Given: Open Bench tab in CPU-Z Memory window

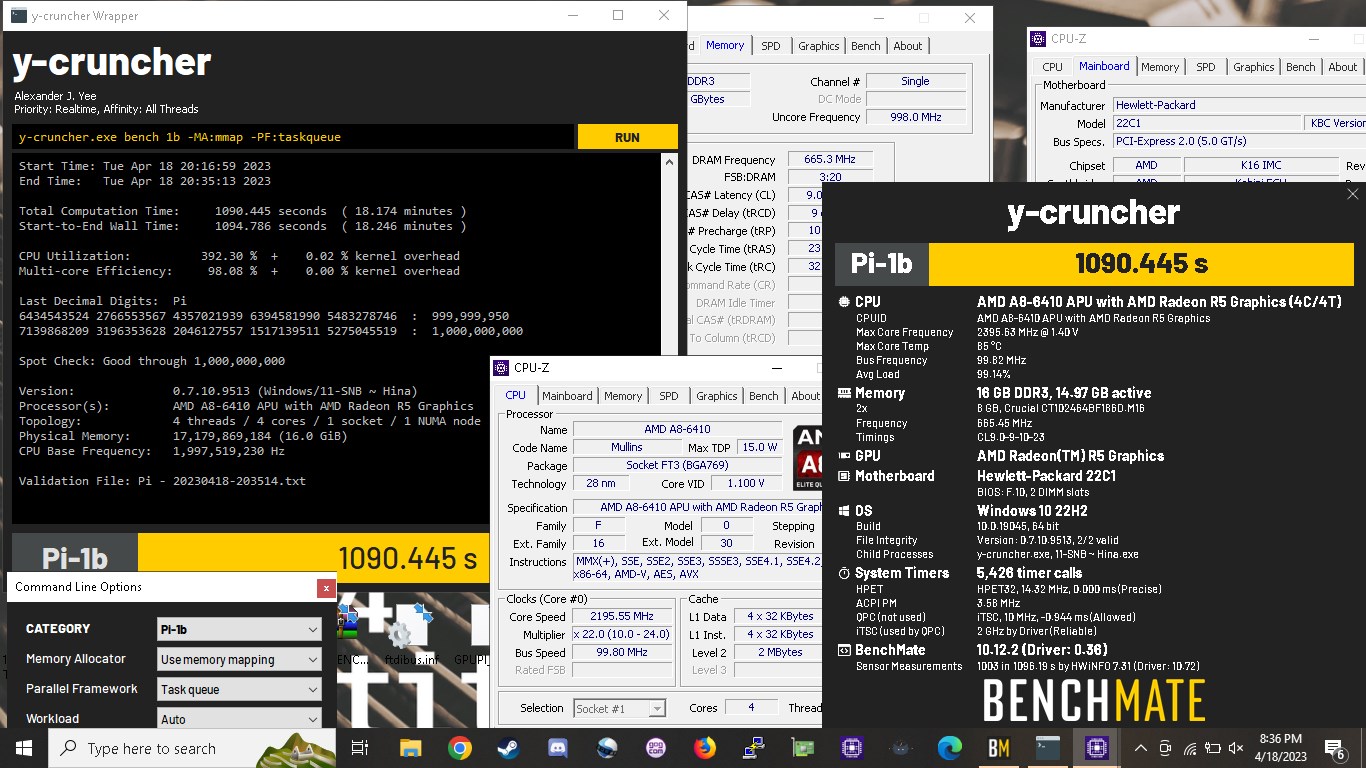Looking at the screenshot, I should pyautogui.click(x=866, y=46).
